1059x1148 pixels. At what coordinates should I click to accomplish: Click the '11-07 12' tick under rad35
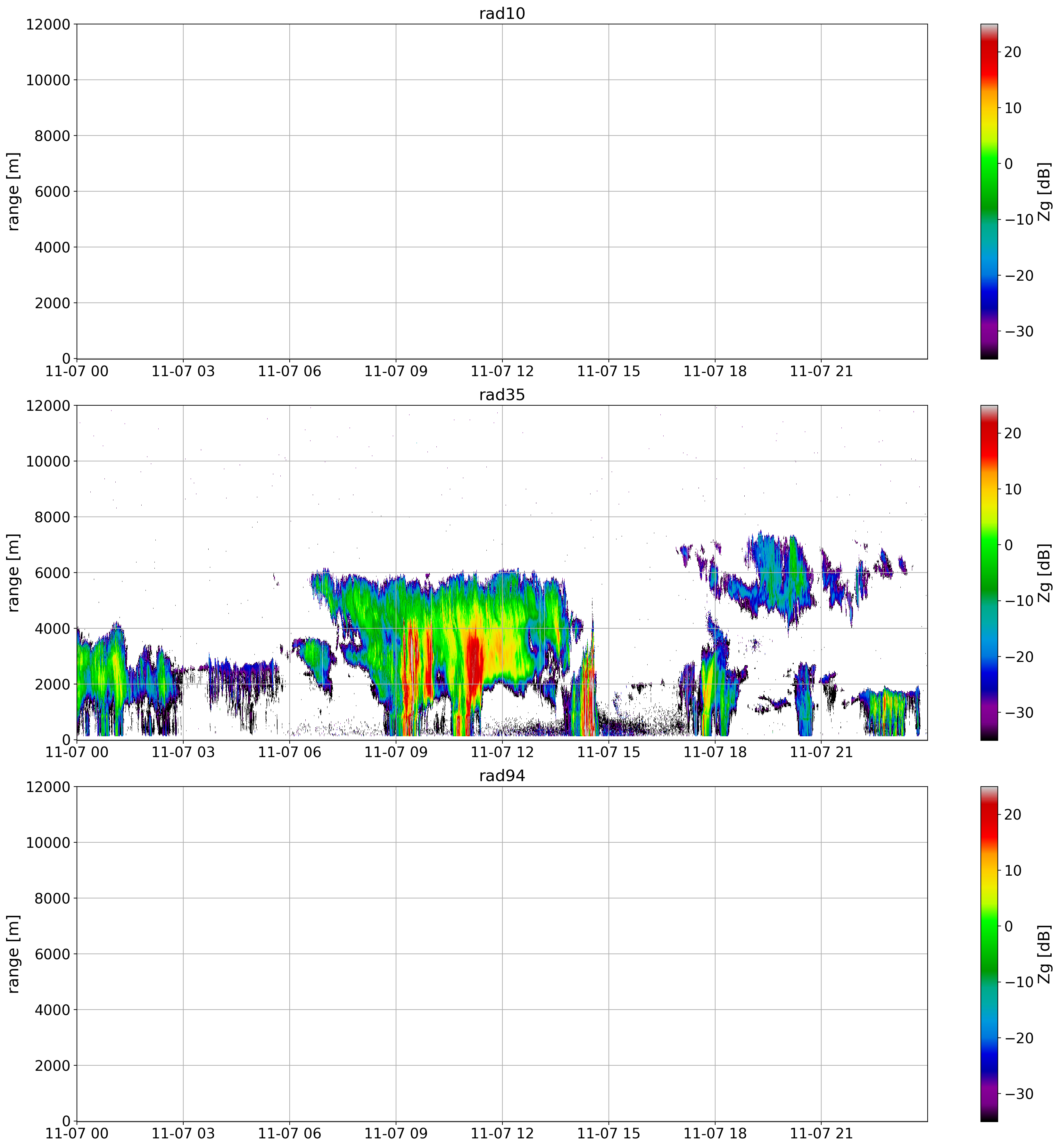502,753
